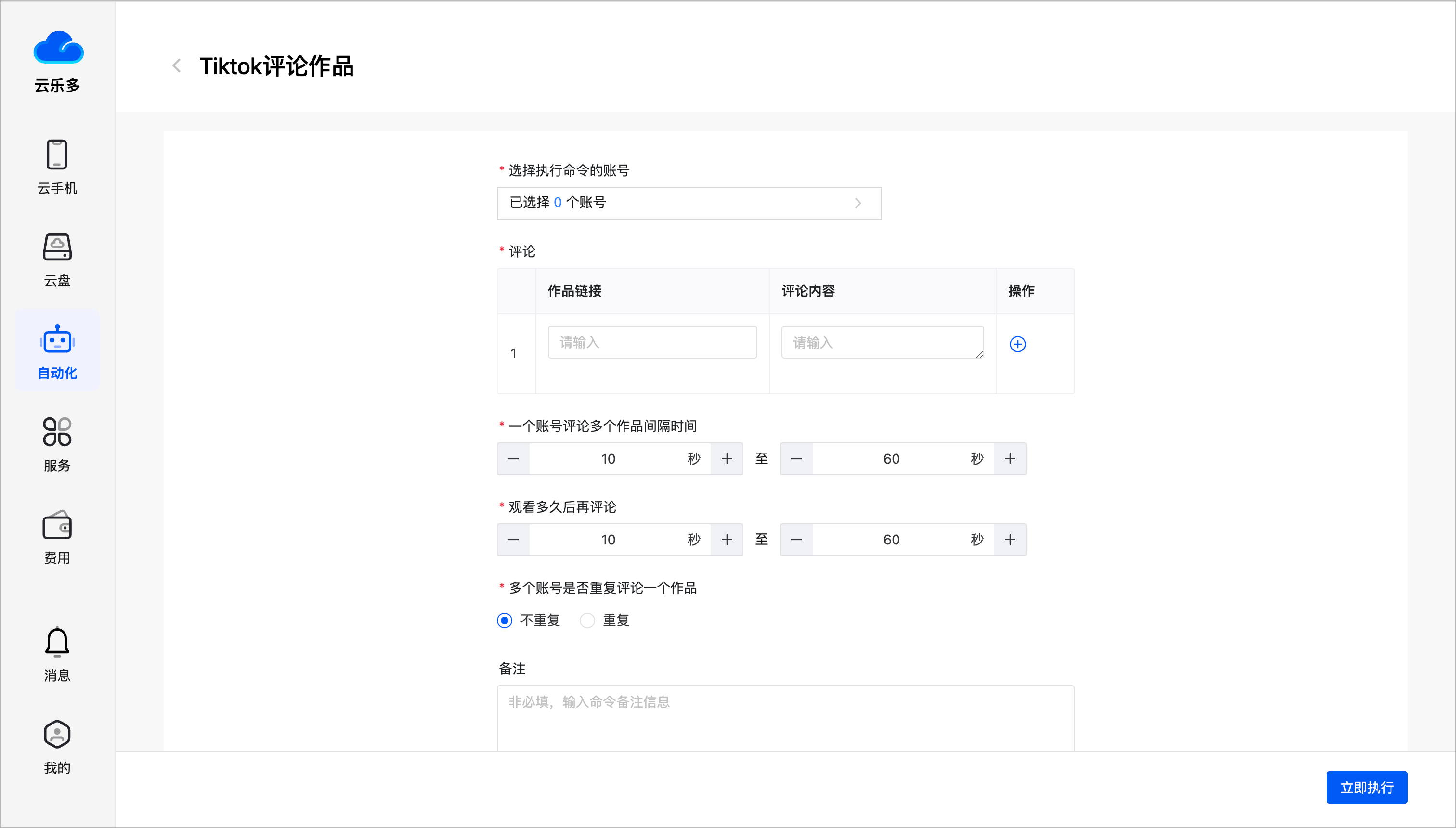Increase interval minimum seconds under 间隔时间
Screen dimensions: 1456x828
point(727,459)
